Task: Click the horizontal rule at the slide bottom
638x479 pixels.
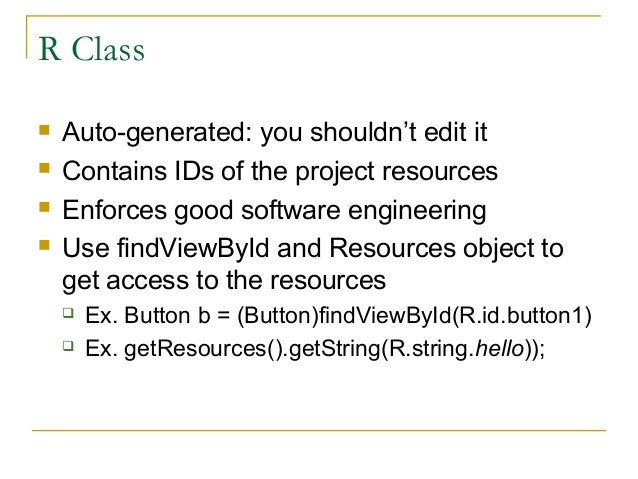Action: (x=318, y=431)
